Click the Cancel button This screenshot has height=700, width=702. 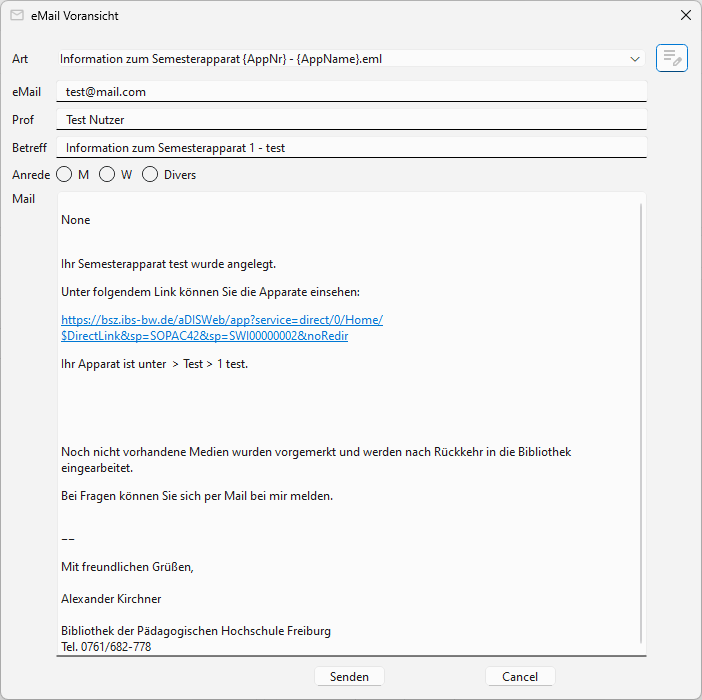click(x=520, y=677)
